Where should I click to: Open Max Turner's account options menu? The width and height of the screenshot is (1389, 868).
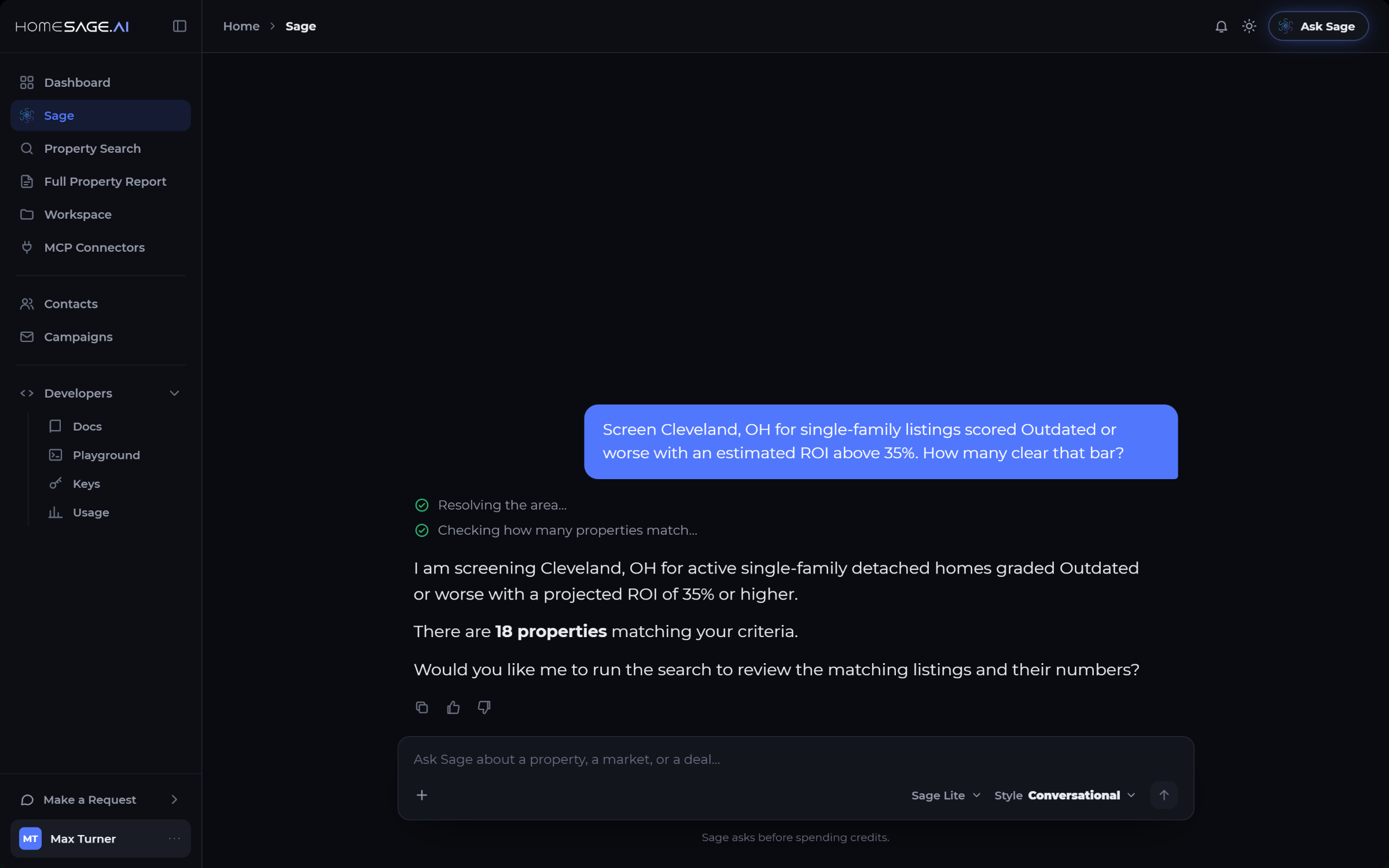(x=174, y=838)
